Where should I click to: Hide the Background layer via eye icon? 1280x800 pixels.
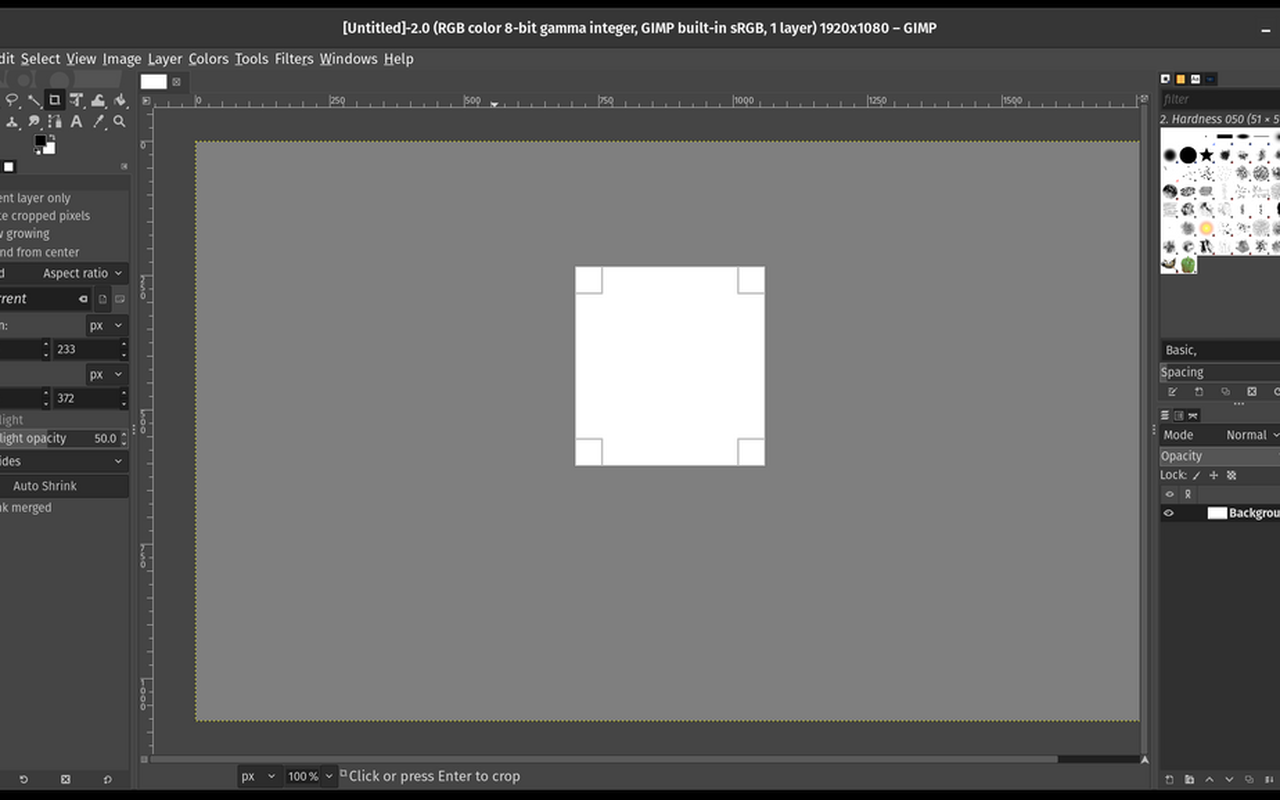[1168, 513]
